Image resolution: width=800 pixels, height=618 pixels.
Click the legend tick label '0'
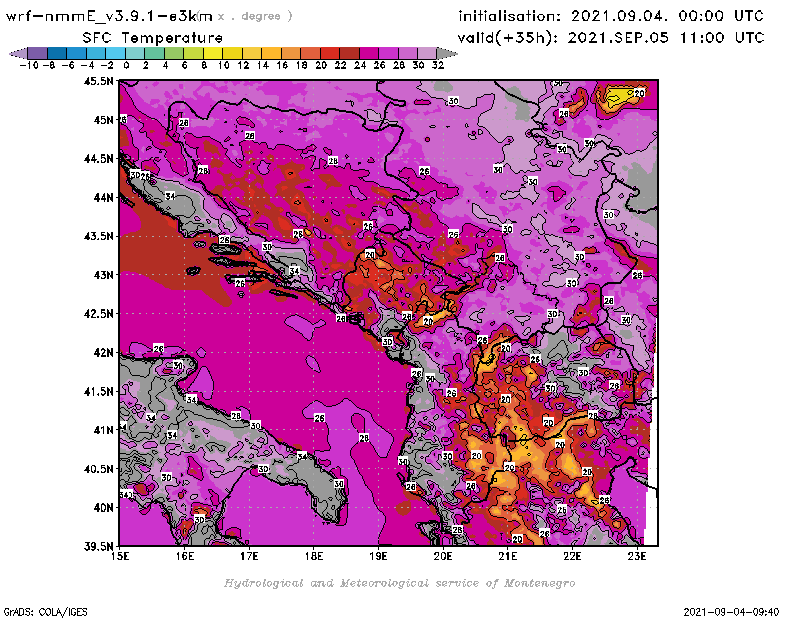tap(126, 65)
